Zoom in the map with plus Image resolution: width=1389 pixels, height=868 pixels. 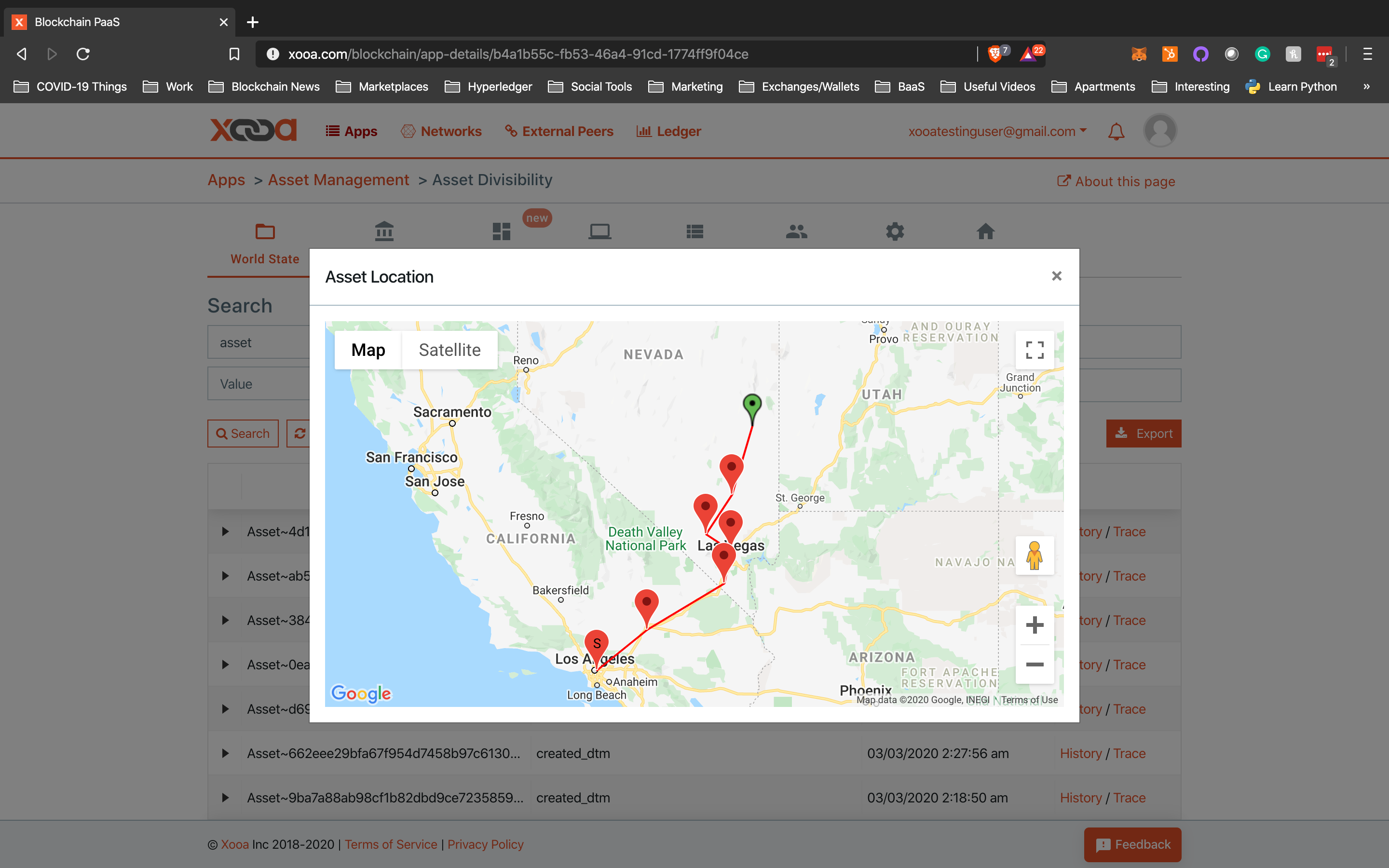tap(1035, 624)
